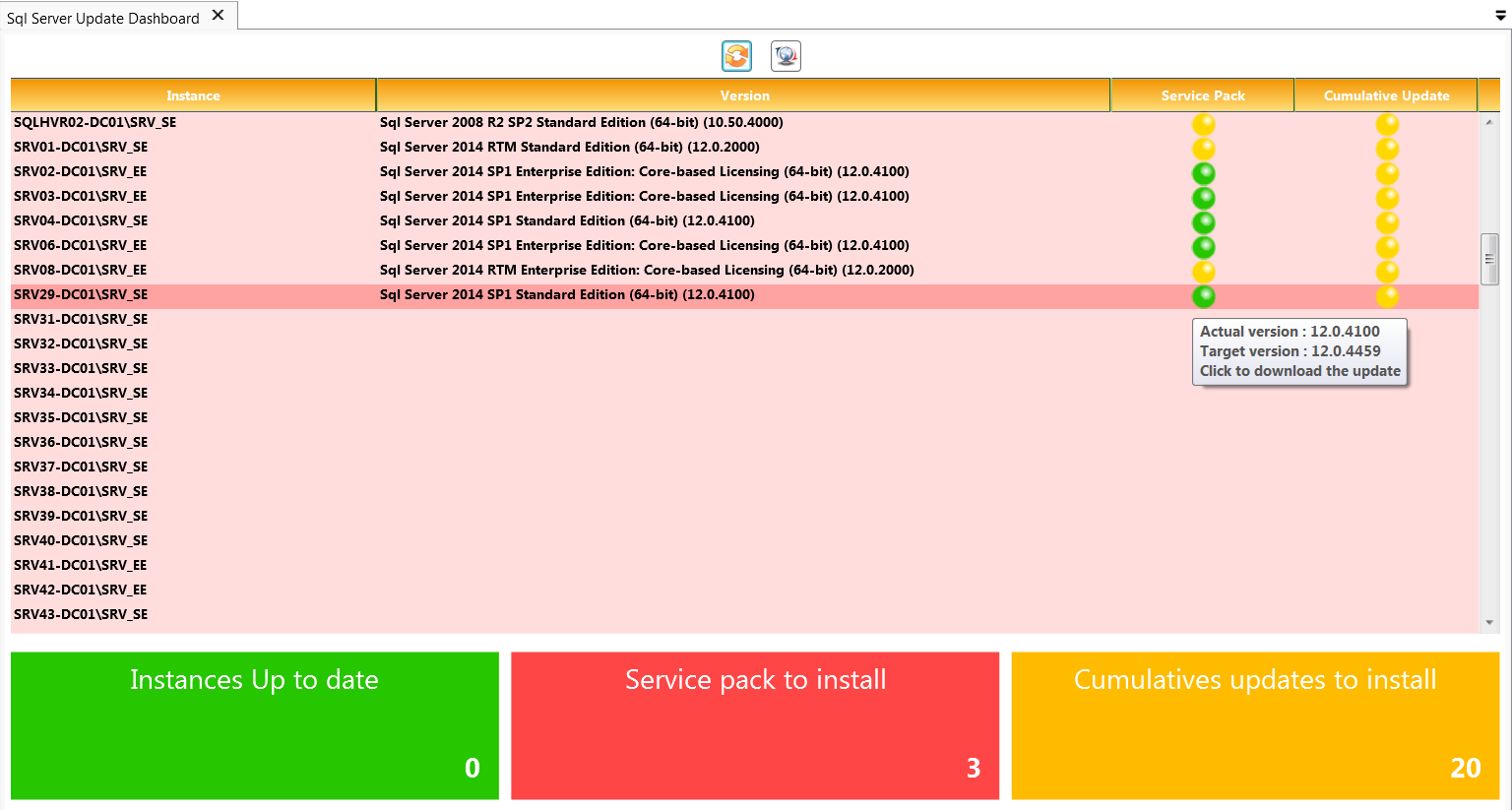Click the scrollbar down arrow
The image size is (1512, 810).
pos(1489,622)
